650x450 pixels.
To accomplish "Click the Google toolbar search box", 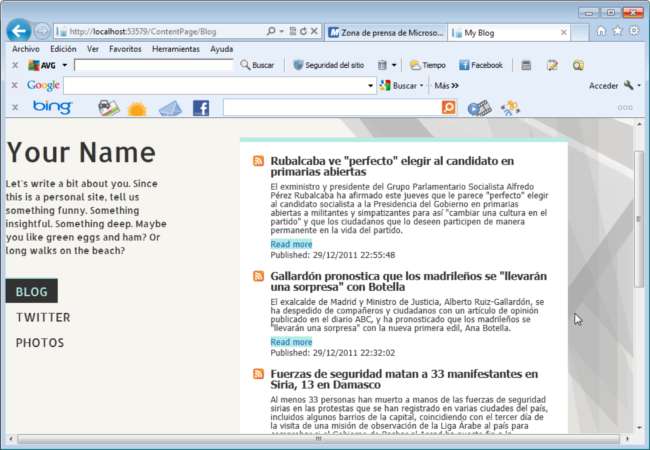I will [214, 86].
